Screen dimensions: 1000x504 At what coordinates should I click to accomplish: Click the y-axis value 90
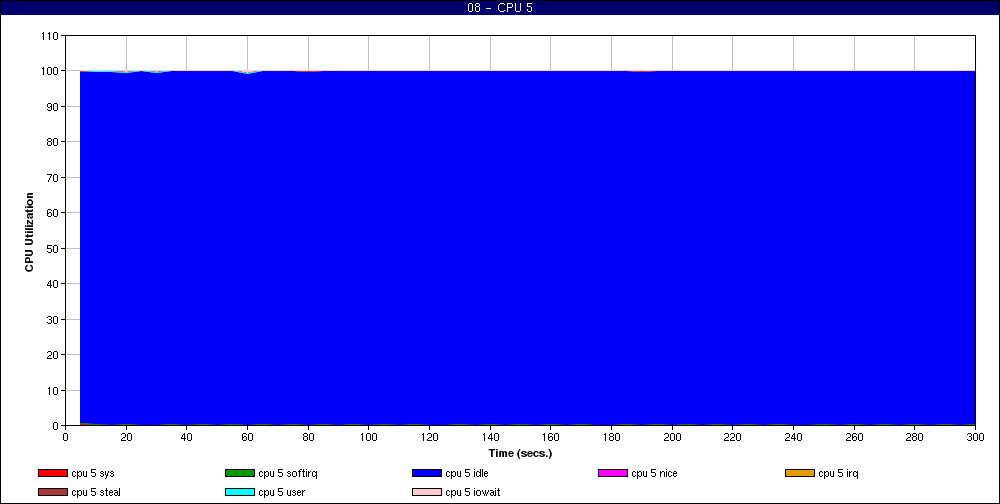tap(52, 107)
